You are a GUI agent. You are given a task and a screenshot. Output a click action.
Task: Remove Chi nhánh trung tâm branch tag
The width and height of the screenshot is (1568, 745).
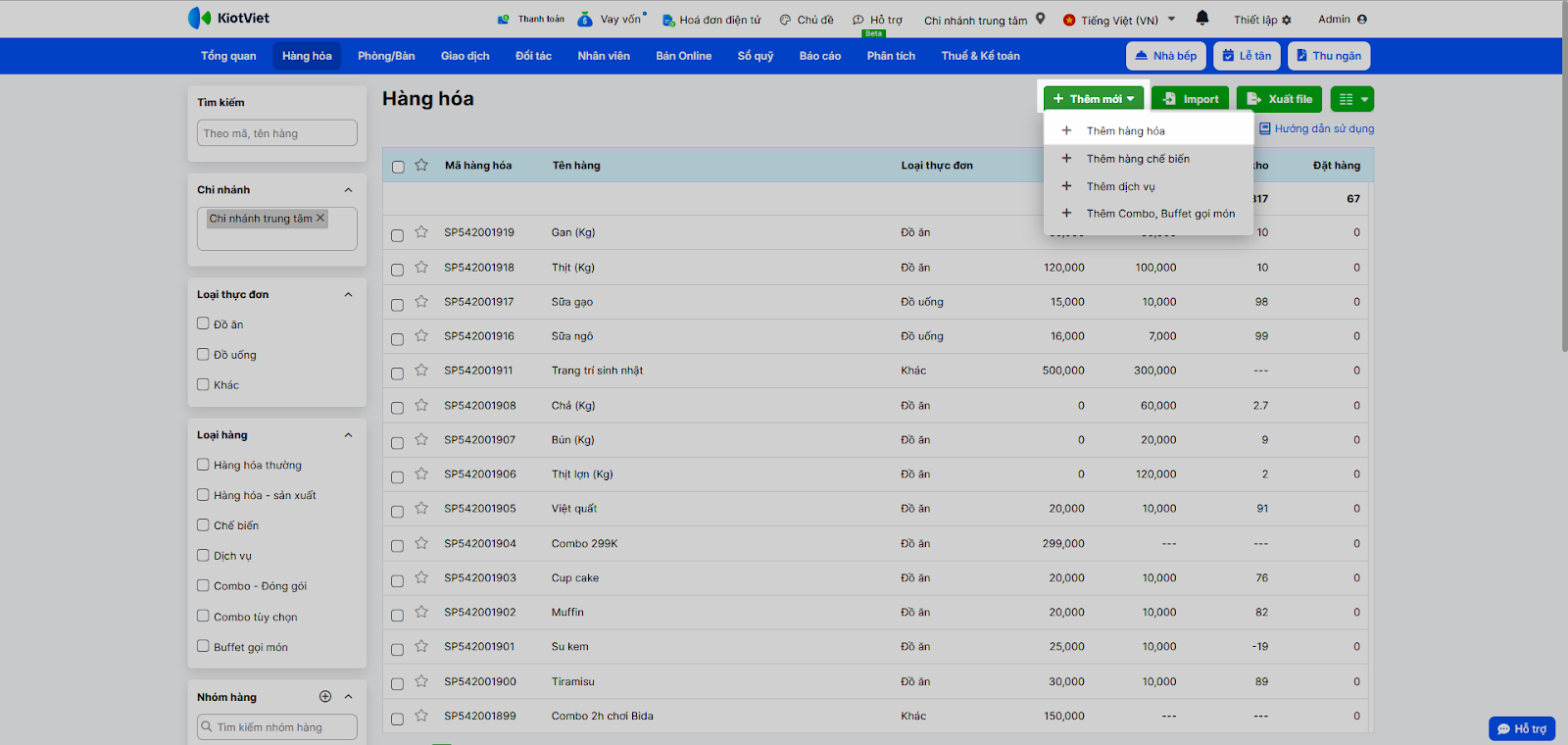[x=320, y=219]
